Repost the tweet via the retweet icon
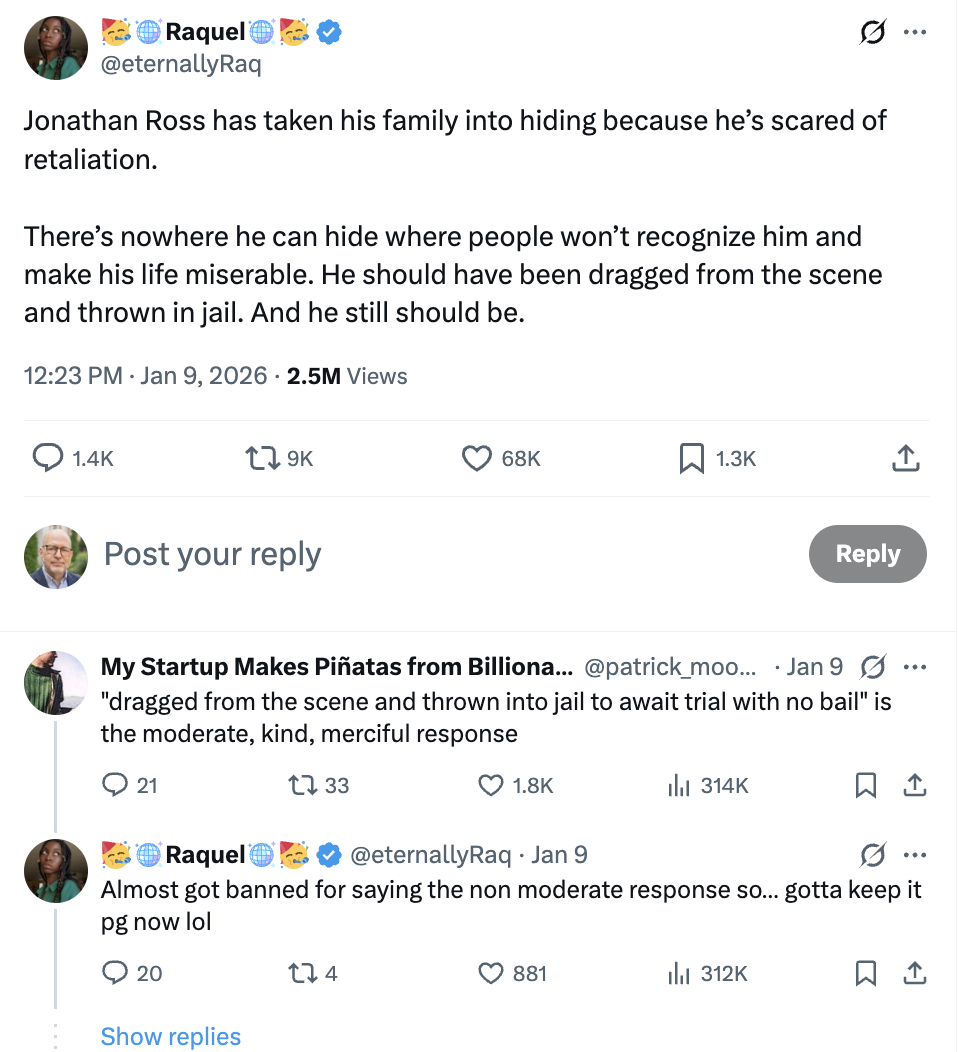 [x=262, y=458]
